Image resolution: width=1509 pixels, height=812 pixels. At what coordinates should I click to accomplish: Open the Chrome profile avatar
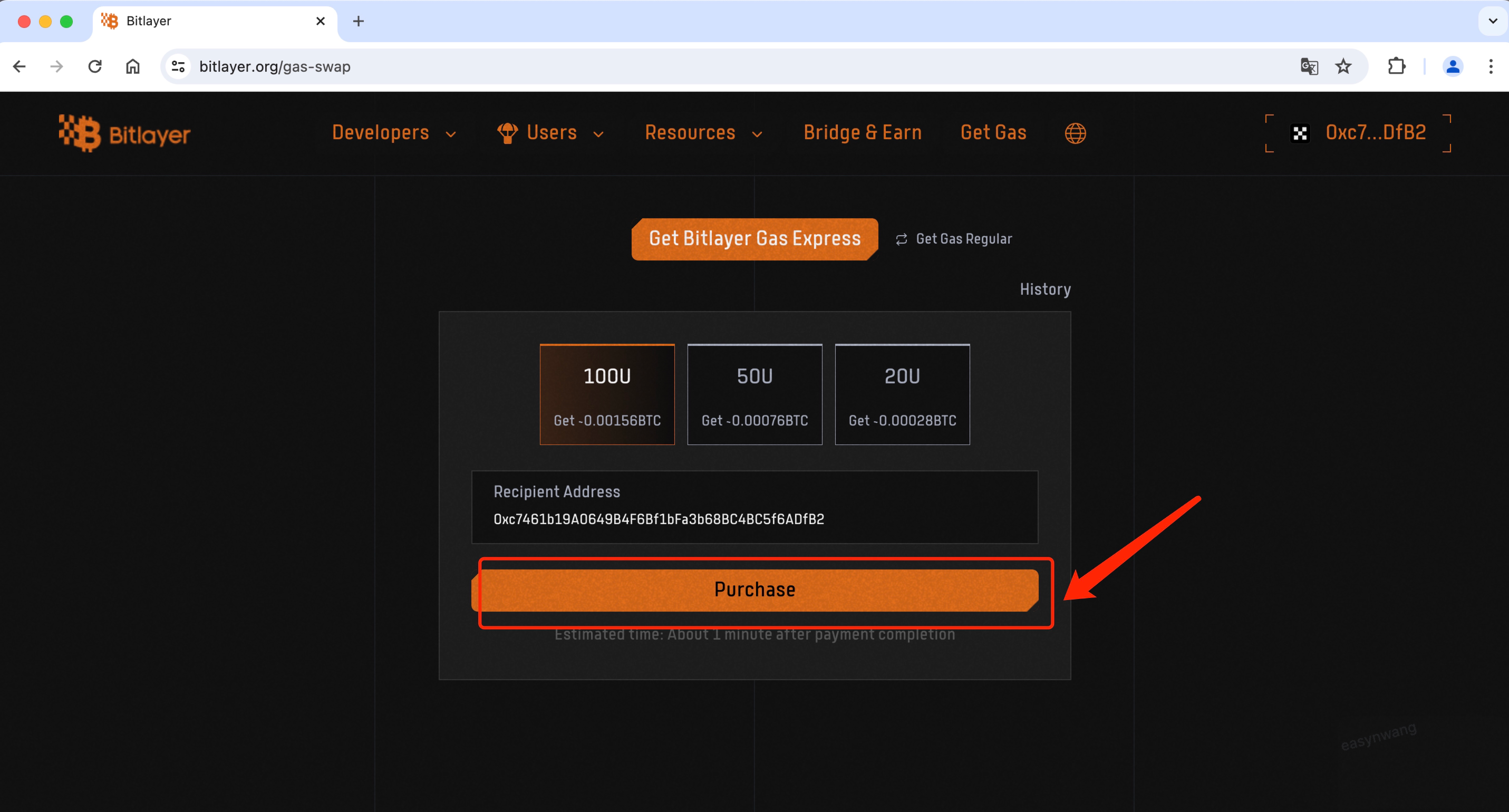[1452, 66]
